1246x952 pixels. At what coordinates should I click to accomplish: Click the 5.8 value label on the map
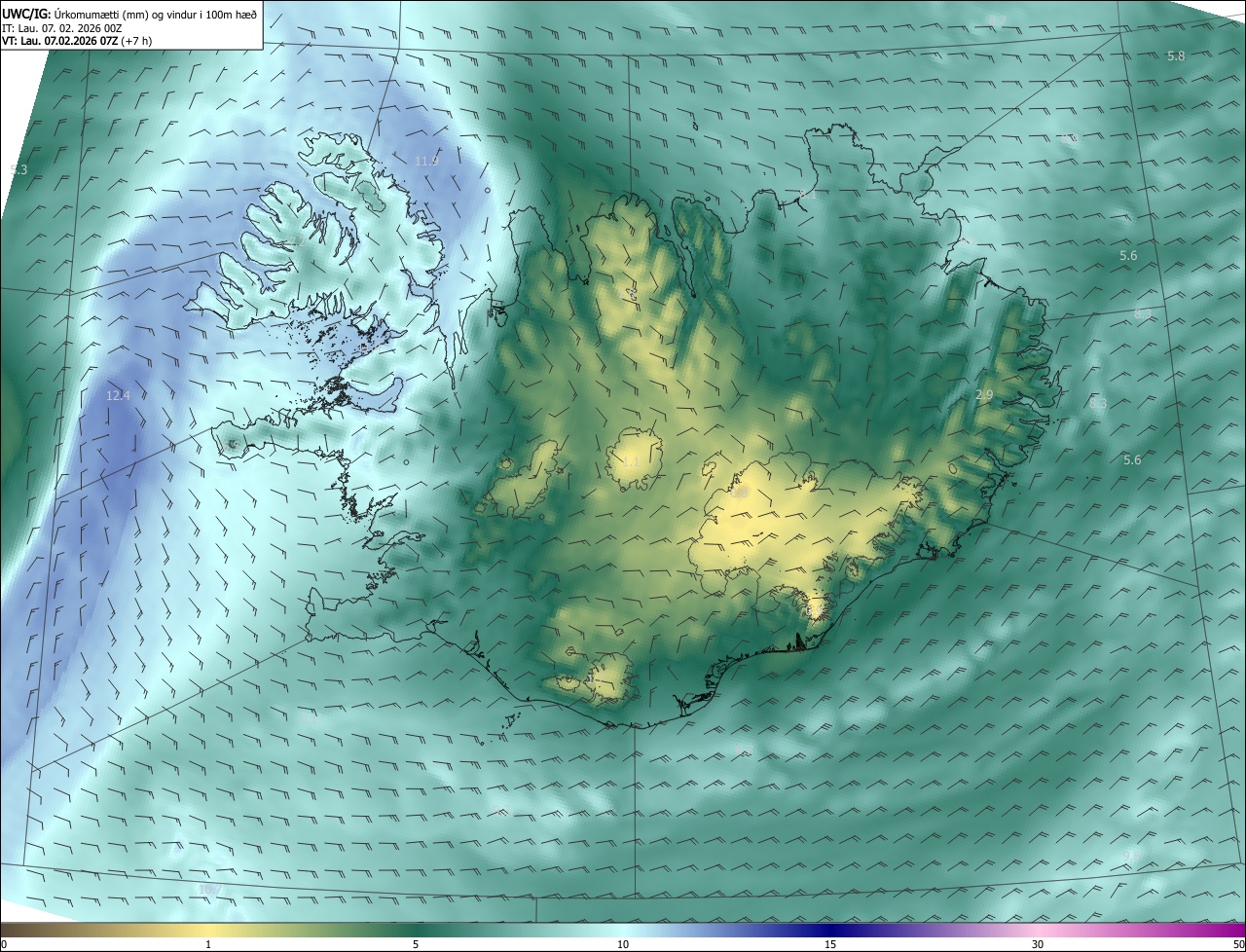[1176, 55]
